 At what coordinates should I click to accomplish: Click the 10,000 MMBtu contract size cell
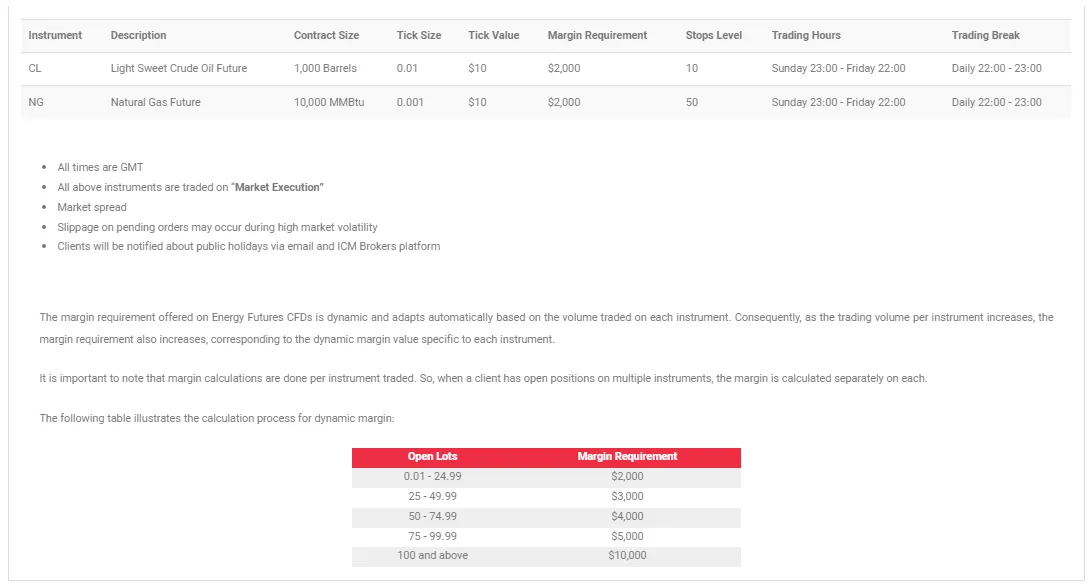point(329,102)
